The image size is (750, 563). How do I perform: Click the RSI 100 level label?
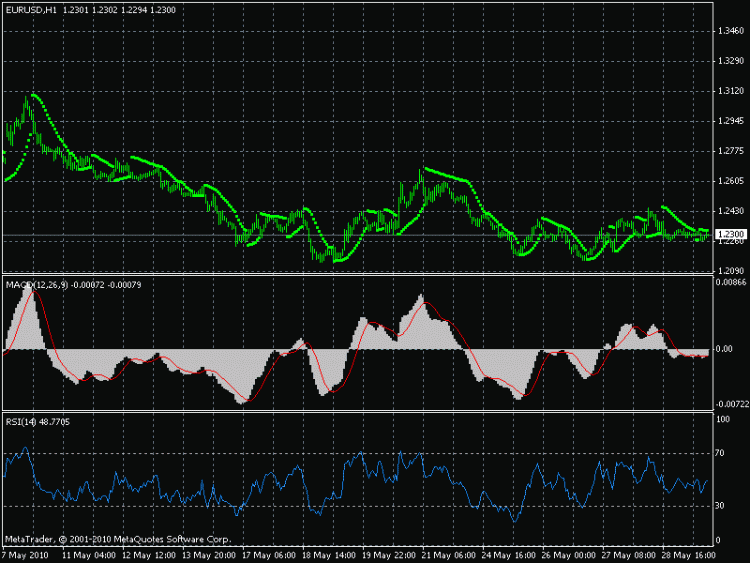pos(724,419)
